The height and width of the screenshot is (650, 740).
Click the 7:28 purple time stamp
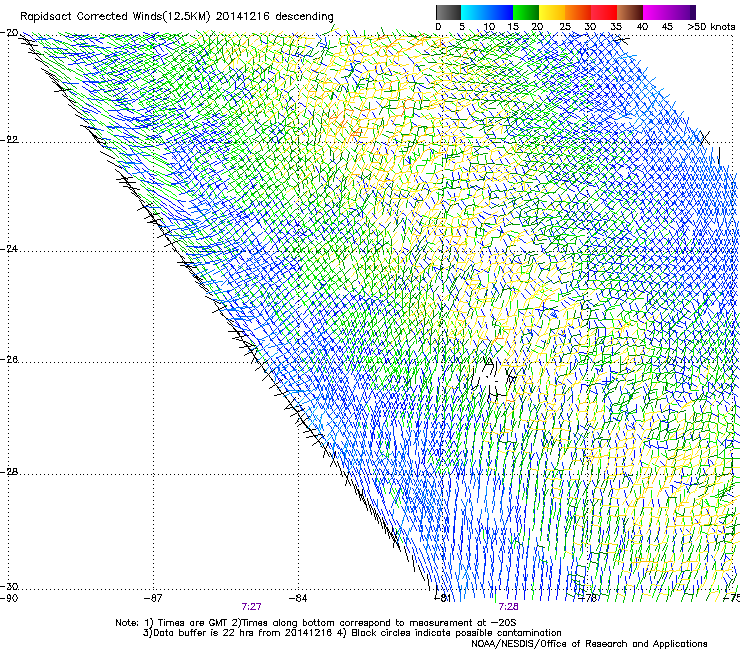[508, 607]
